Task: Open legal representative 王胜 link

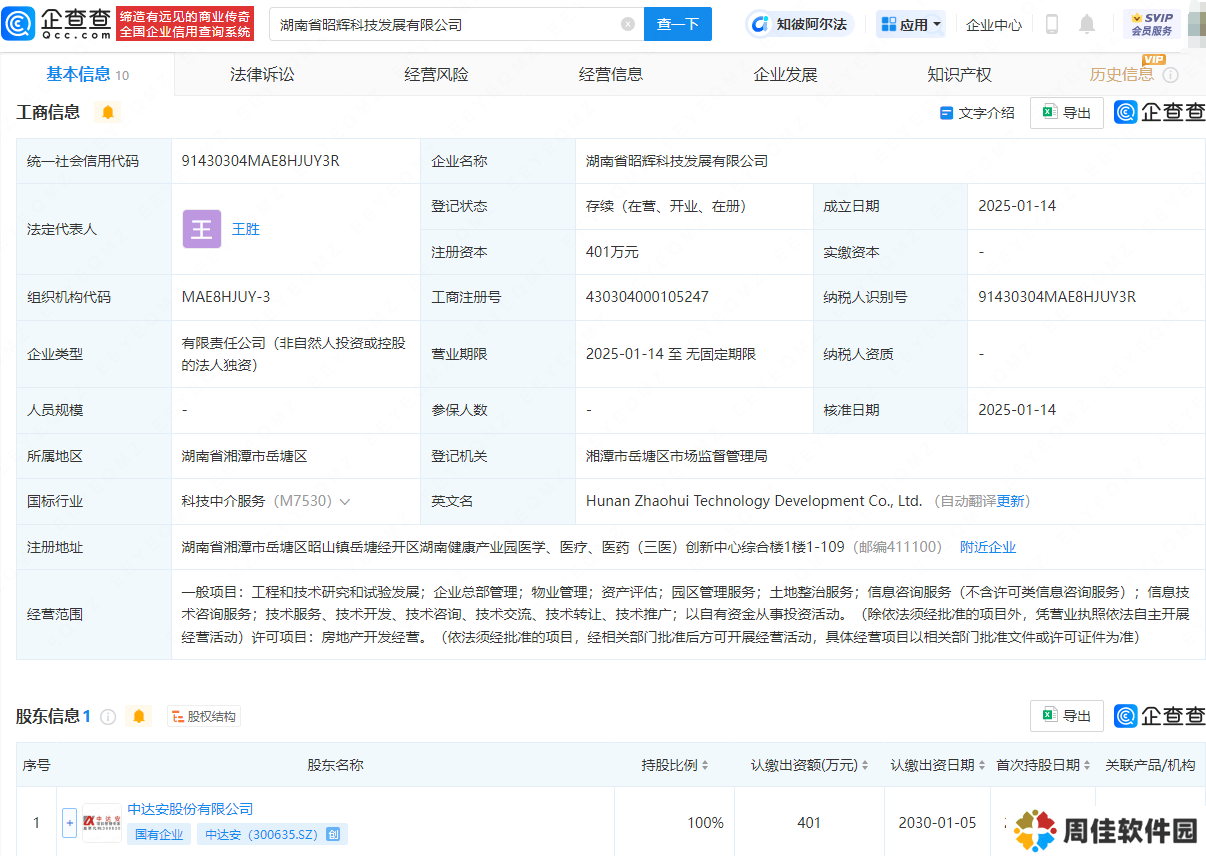Action: pyautogui.click(x=246, y=229)
